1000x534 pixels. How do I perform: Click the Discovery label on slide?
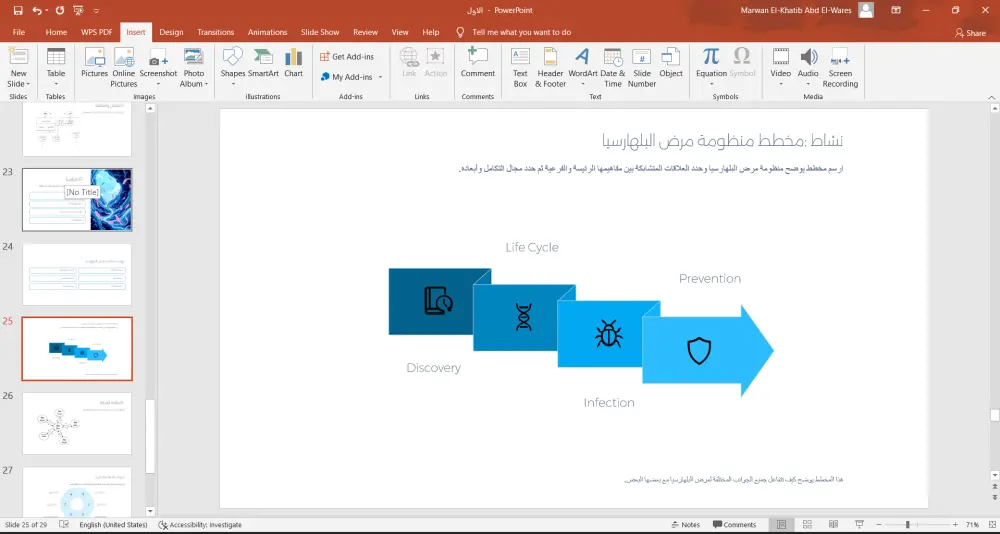click(x=433, y=368)
